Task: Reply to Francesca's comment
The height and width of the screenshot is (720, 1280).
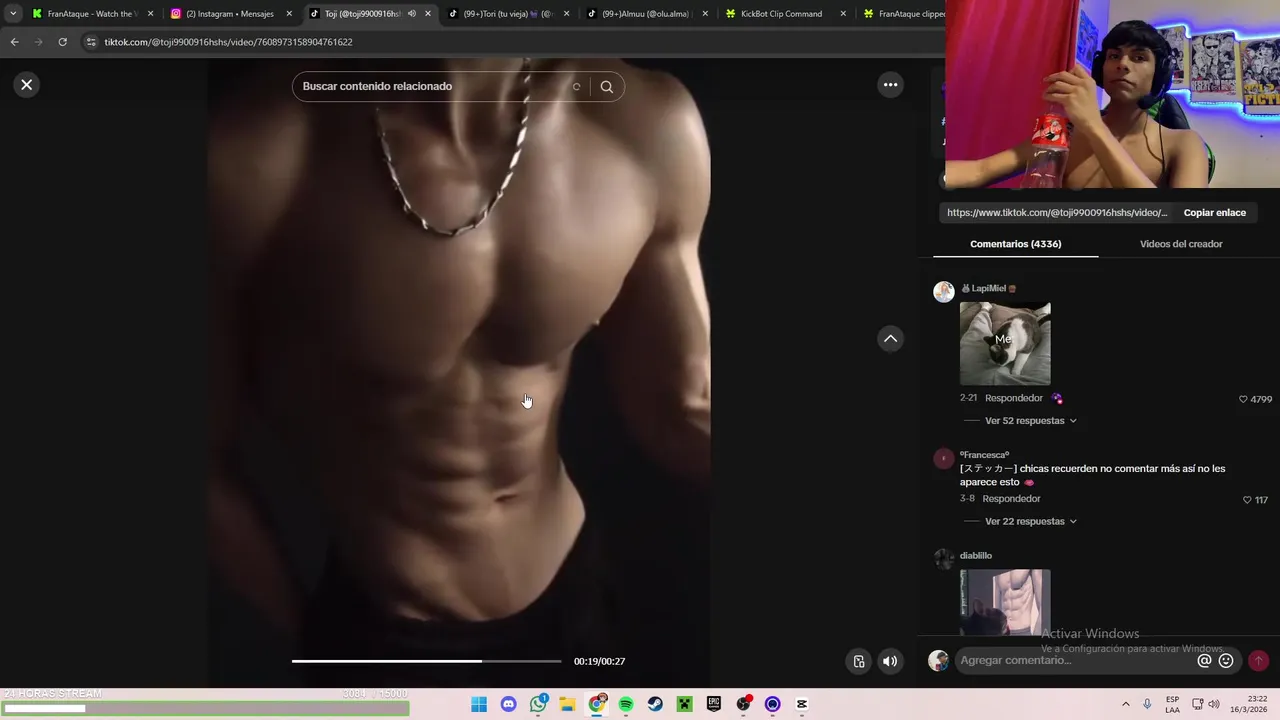Action: coord(1011,499)
